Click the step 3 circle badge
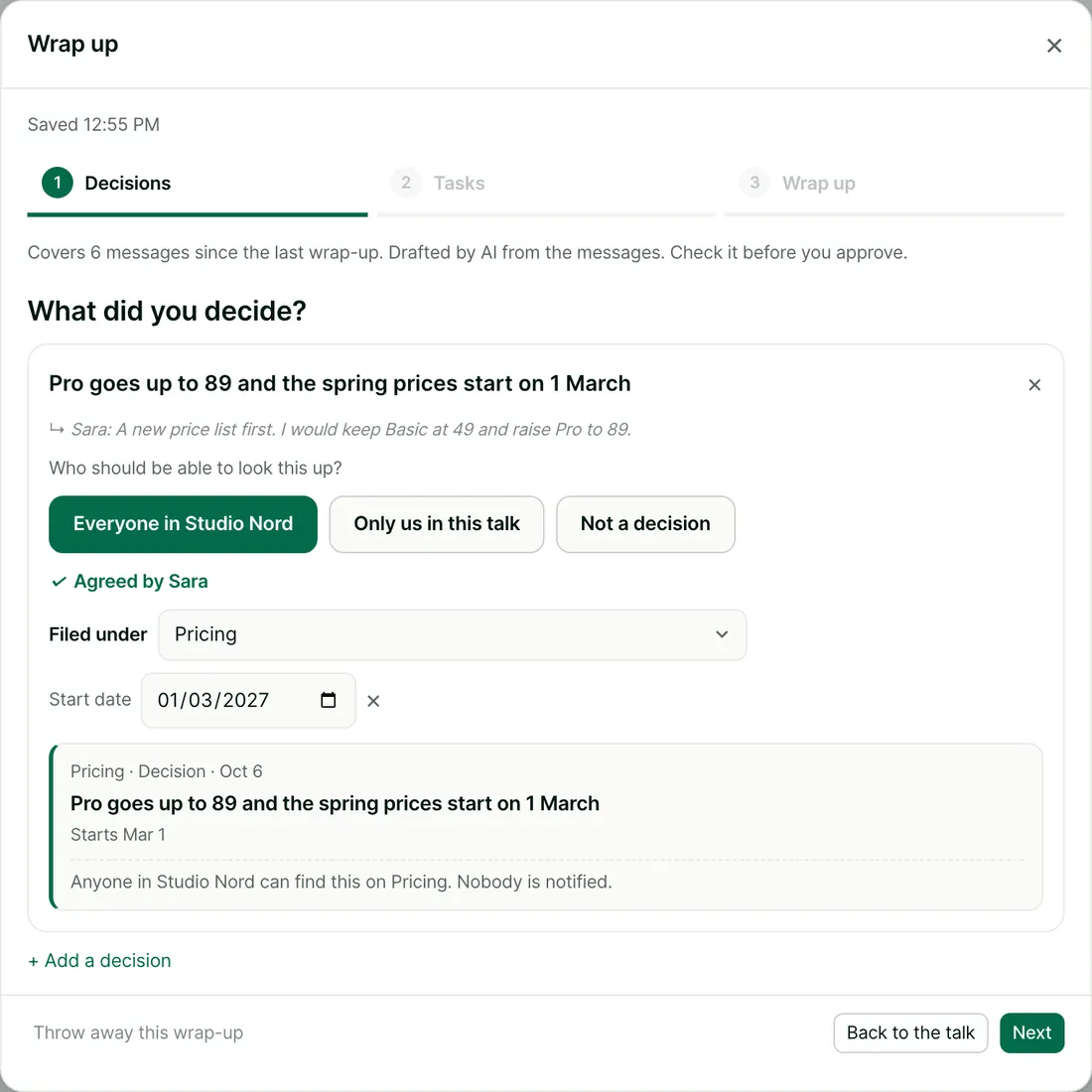The width and height of the screenshot is (1092, 1092). (754, 183)
